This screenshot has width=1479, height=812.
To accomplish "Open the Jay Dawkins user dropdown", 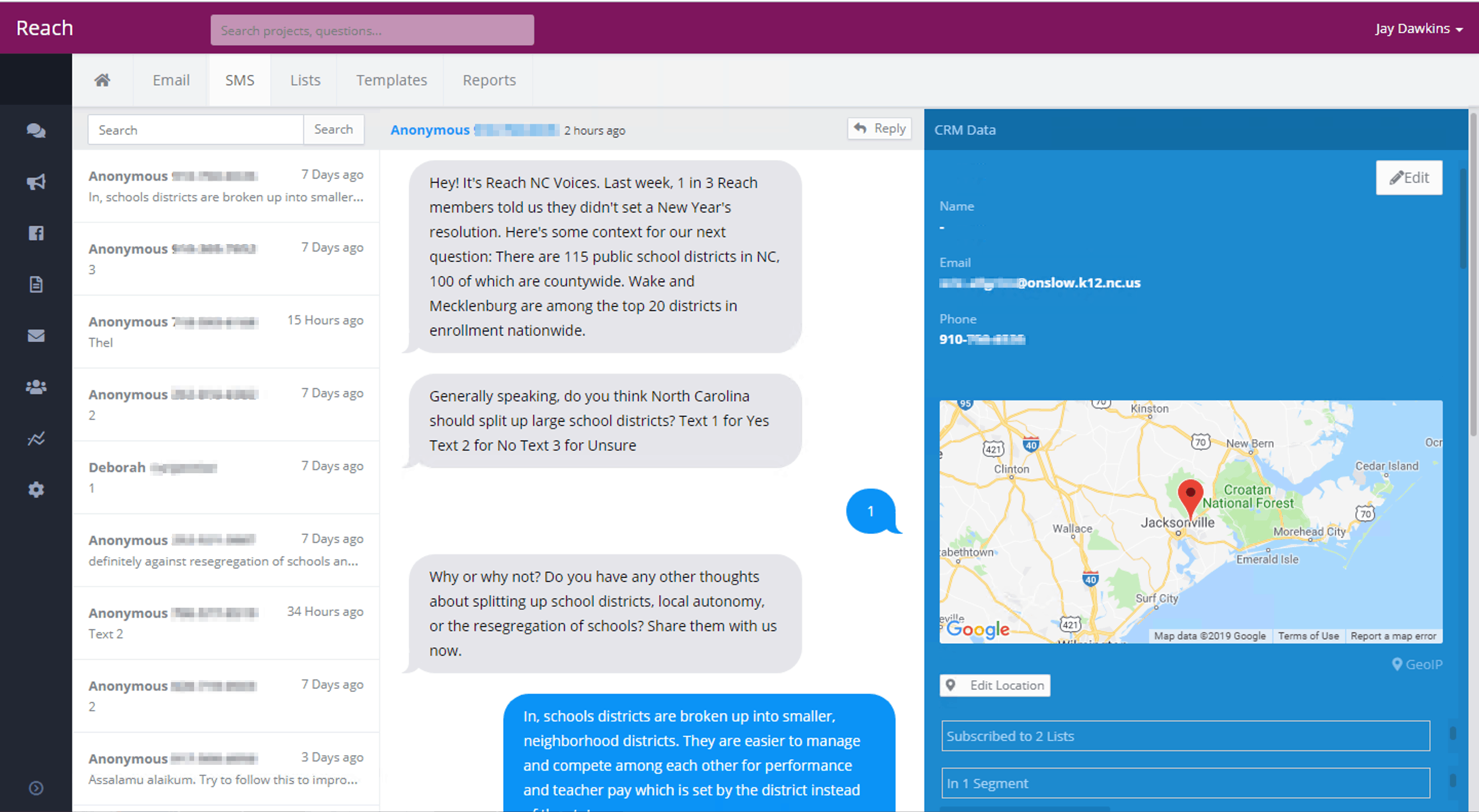I will [1418, 29].
